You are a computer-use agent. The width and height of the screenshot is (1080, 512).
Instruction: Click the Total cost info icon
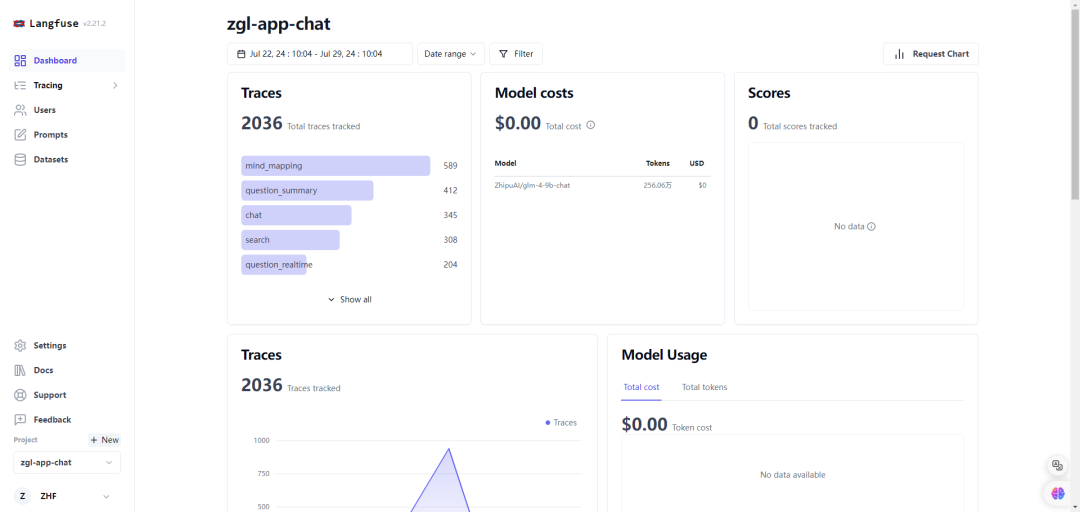[x=590, y=125]
